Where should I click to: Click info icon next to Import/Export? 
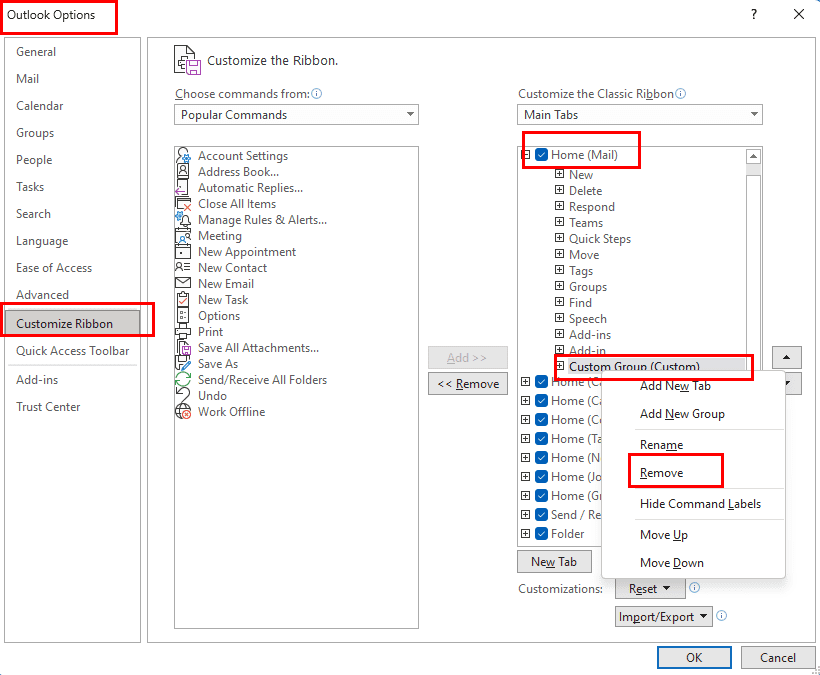pyautogui.click(x=721, y=616)
